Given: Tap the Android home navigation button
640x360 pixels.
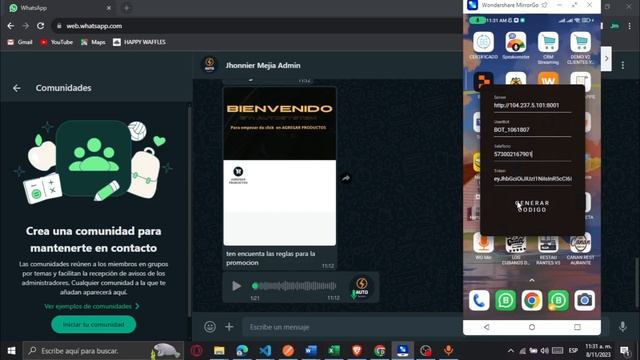Looking at the screenshot, I should (532, 327).
